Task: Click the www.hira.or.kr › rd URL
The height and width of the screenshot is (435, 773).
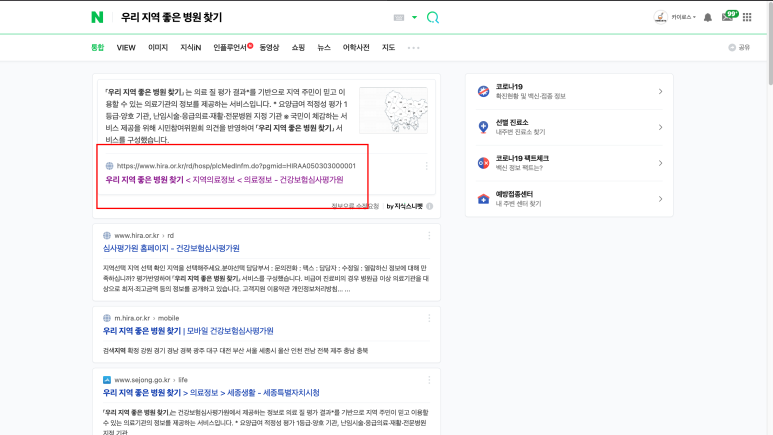Action: (144, 236)
